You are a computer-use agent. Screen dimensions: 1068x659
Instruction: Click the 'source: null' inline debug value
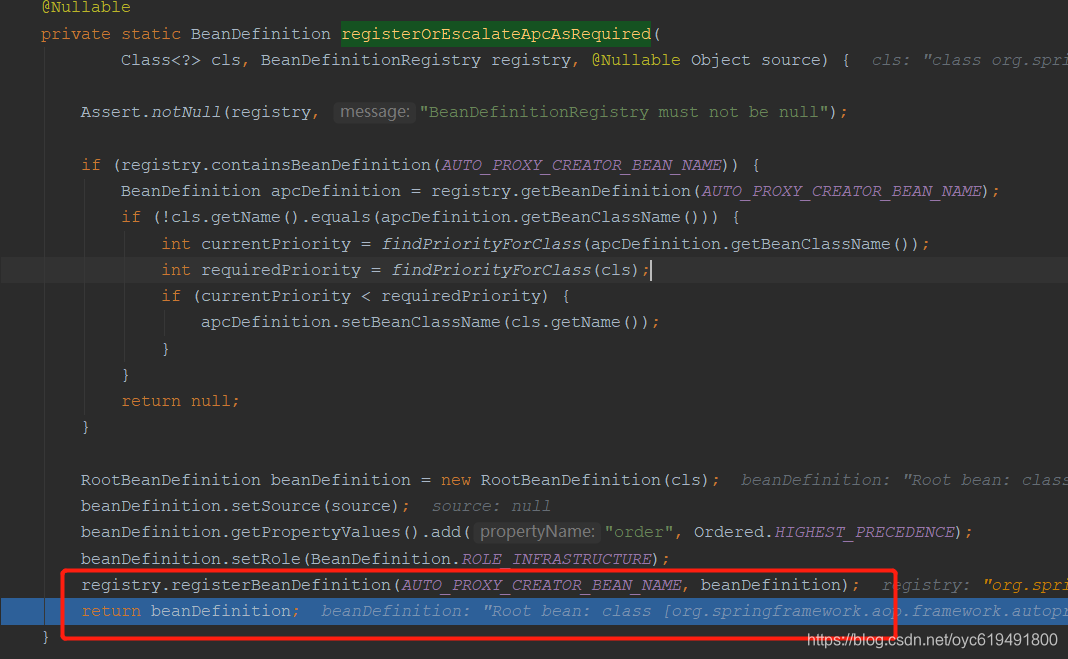tap(491, 507)
